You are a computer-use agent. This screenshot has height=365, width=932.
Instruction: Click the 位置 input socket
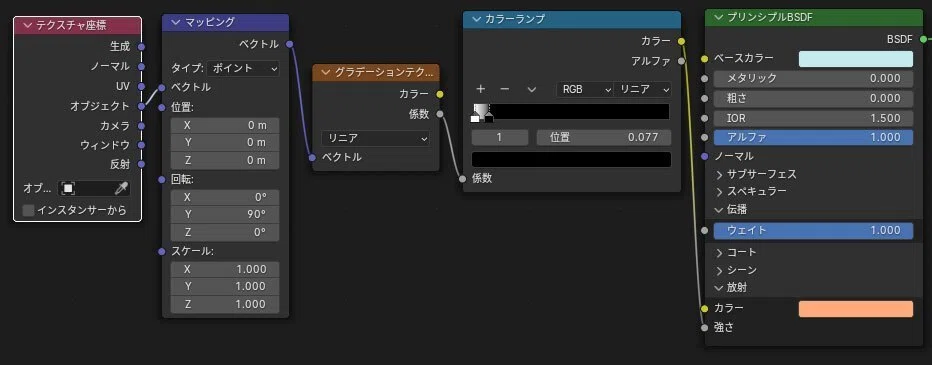pos(162,108)
